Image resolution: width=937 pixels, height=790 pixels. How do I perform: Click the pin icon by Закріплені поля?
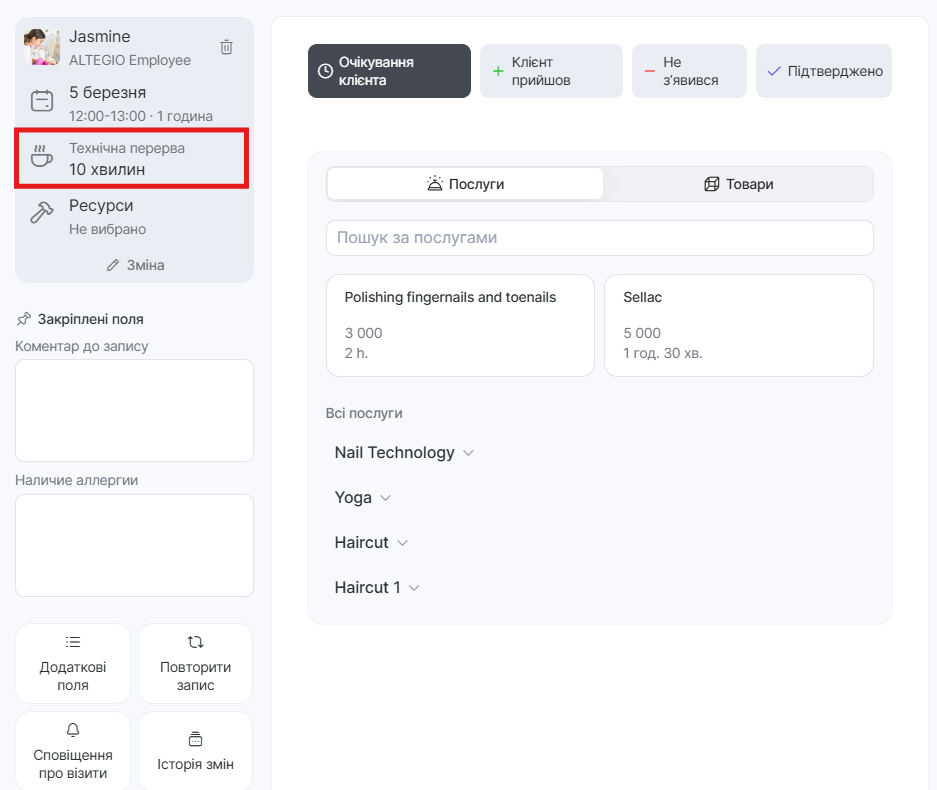click(24, 319)
